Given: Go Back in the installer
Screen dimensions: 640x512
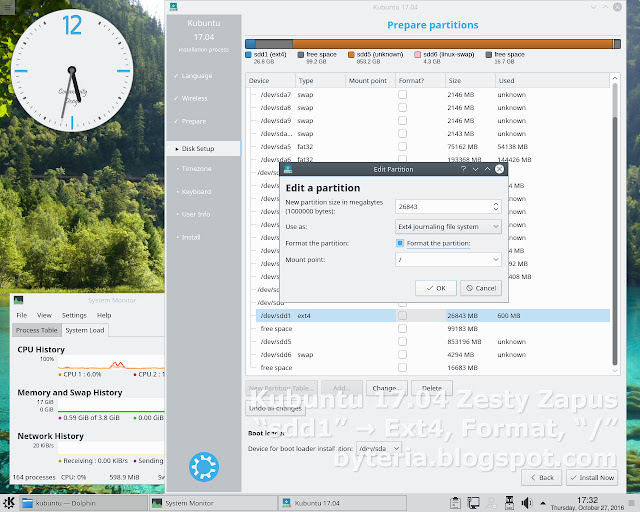Looking at the screenshot, I should tap(542, 478).
